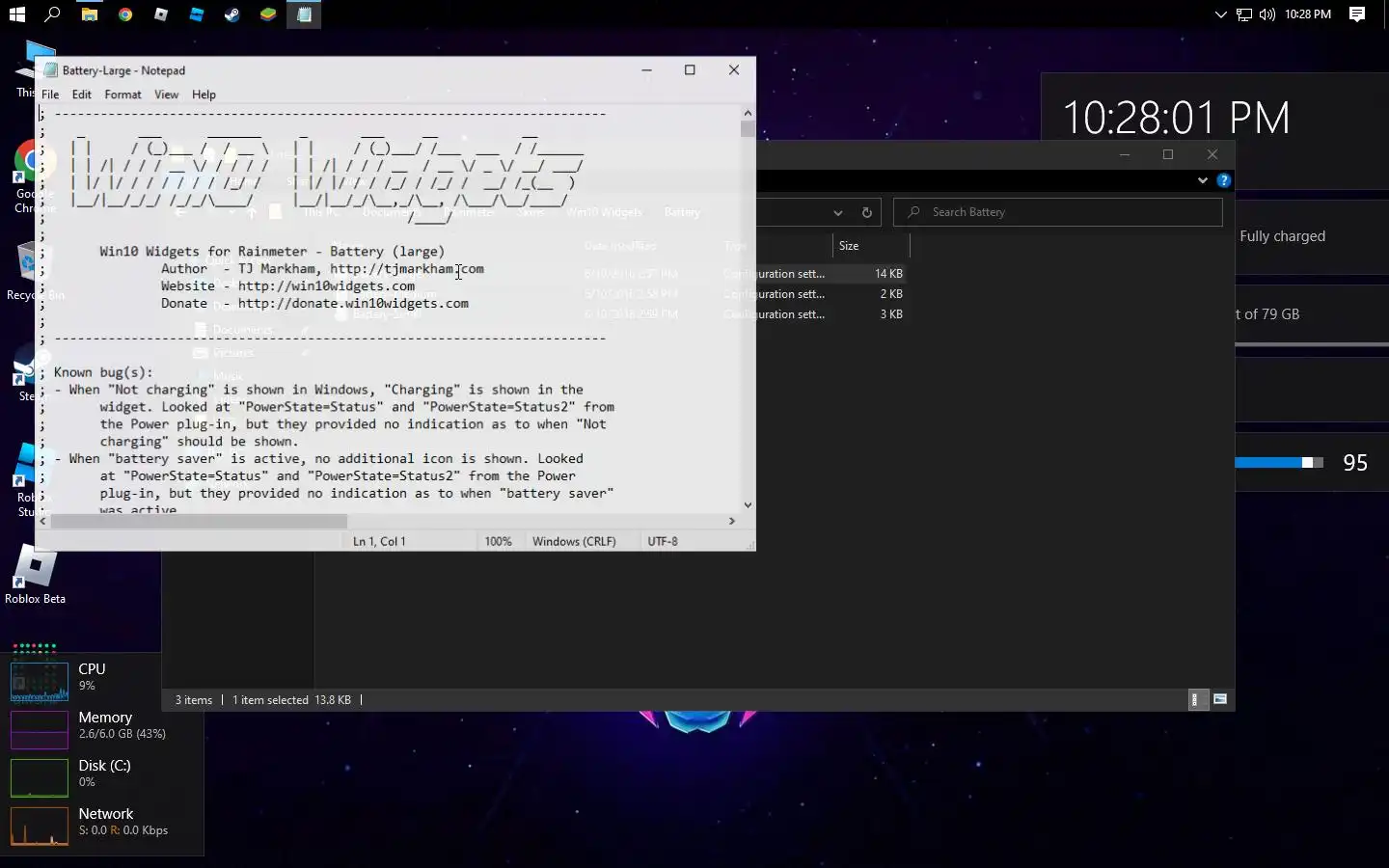Click the Size column header in Explorer
This screenshot has width=1389, height=868.
pyautogui.click(x=871, y=246)
